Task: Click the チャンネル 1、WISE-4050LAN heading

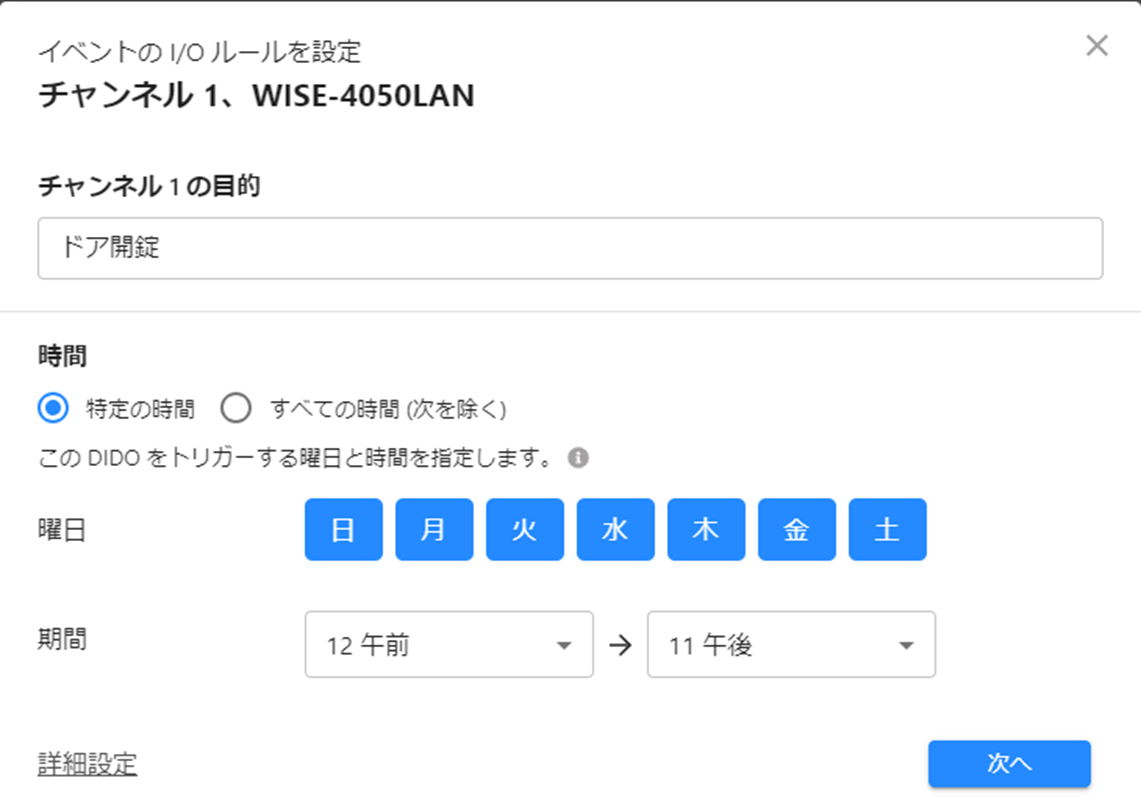Action: [256, 96]
